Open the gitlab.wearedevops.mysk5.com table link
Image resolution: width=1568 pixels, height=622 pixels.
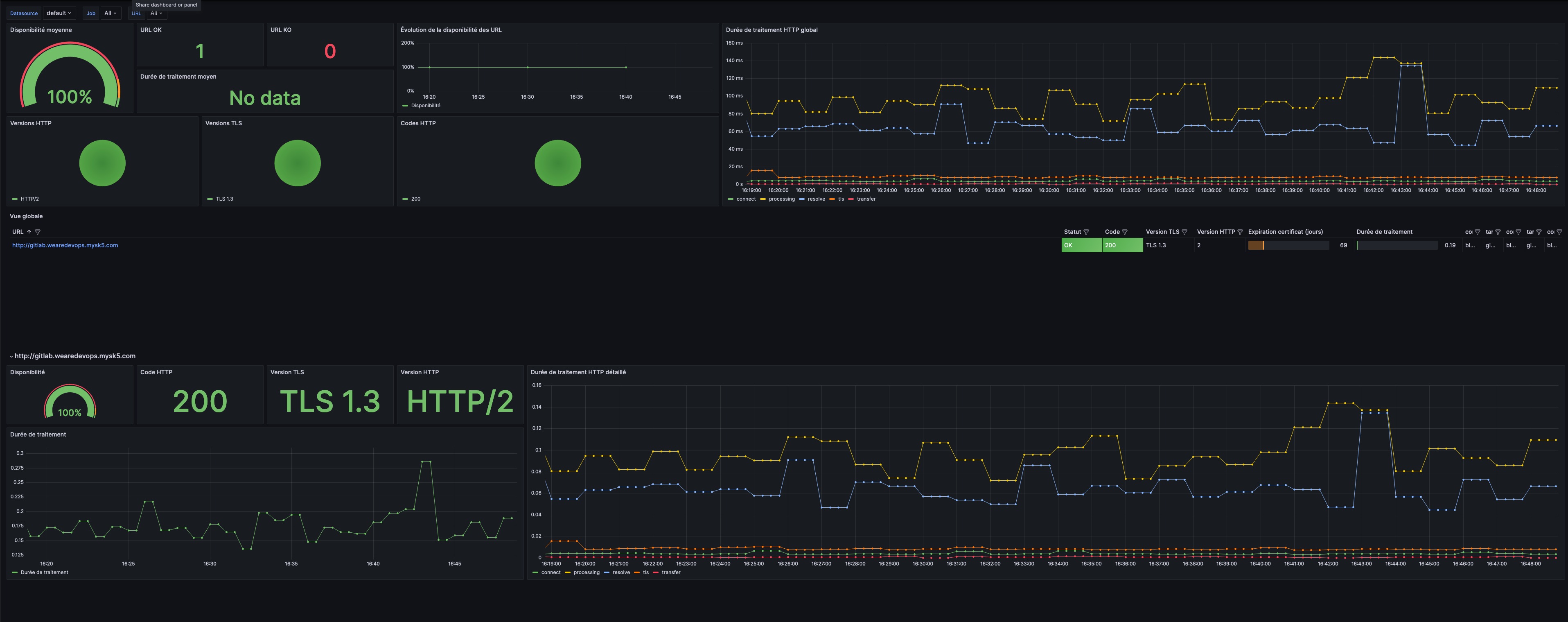coord(65,246)
